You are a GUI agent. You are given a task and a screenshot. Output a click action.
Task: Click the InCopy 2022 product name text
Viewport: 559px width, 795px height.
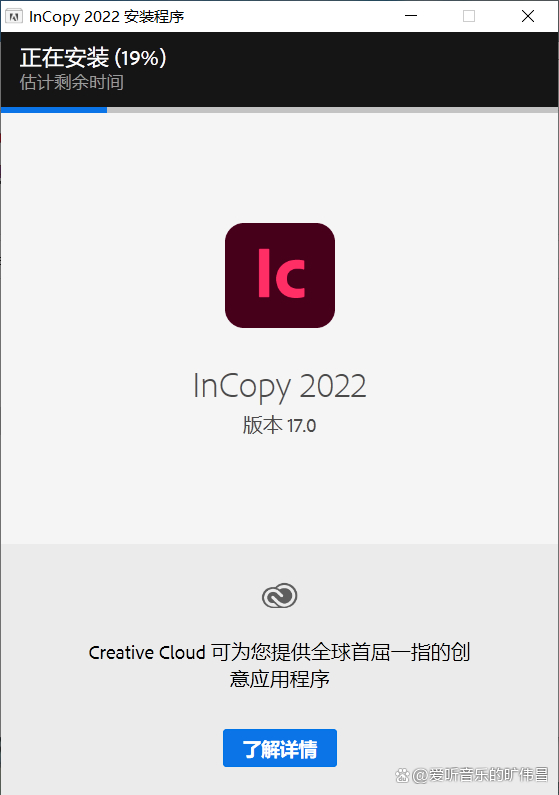pyautogui.click(x=279, y=386)
